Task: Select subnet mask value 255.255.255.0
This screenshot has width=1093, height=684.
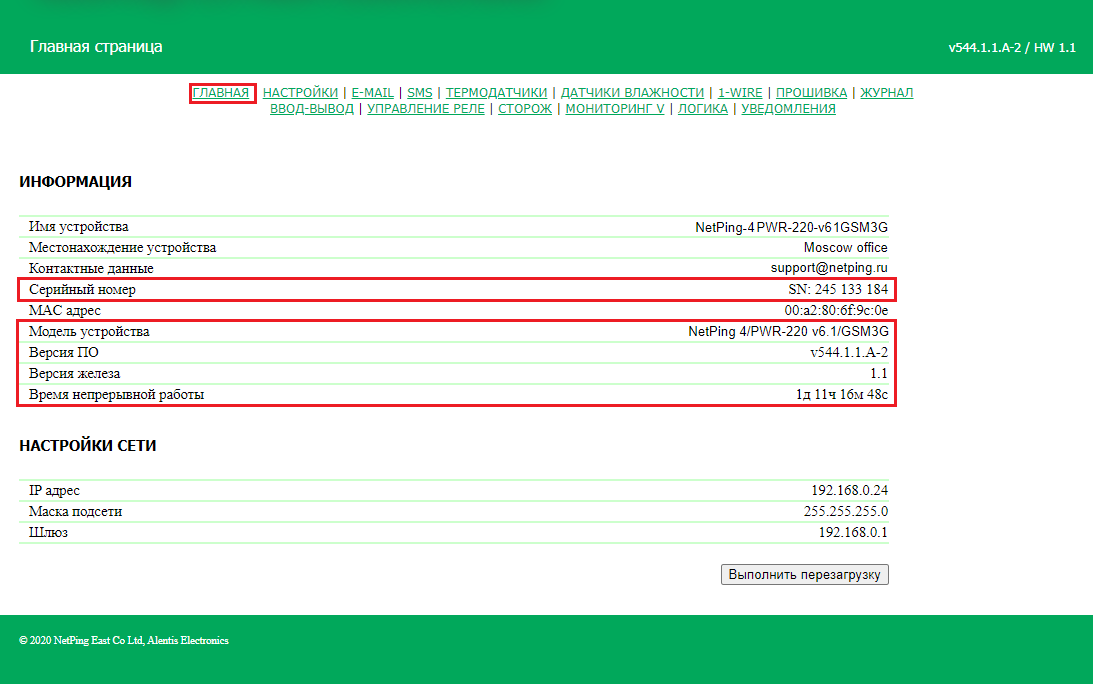Action: coord(846,511)
